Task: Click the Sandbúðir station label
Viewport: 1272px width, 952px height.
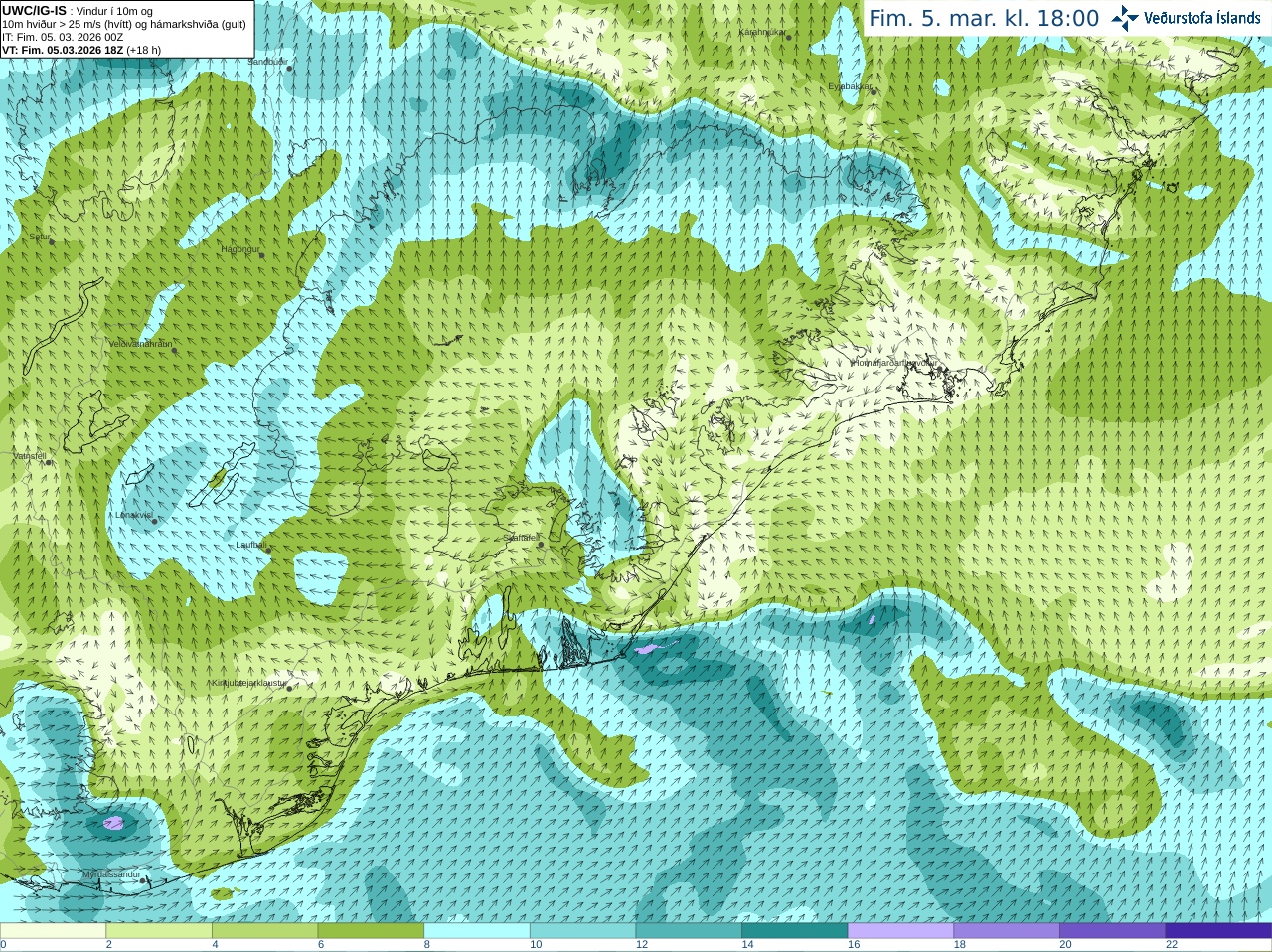Action: [x=267, y=62]
